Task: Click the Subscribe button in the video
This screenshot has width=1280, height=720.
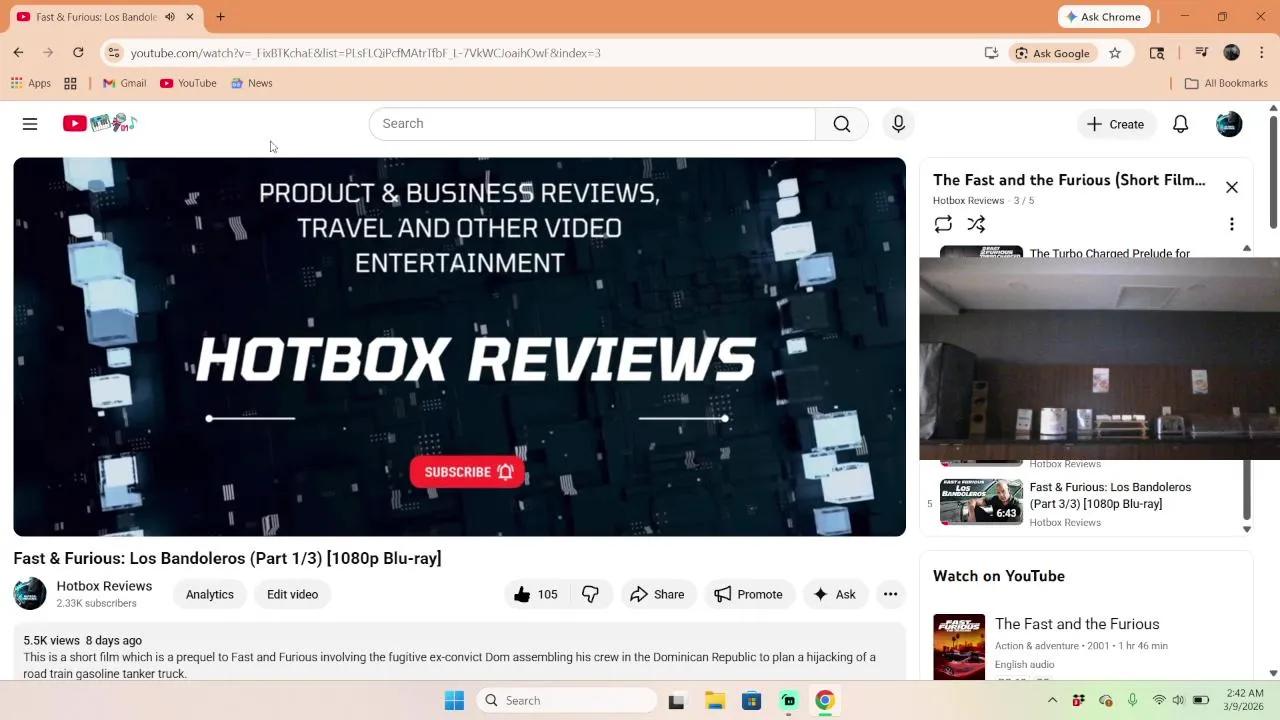Action: pyautogui.click(x=468, y=472)
